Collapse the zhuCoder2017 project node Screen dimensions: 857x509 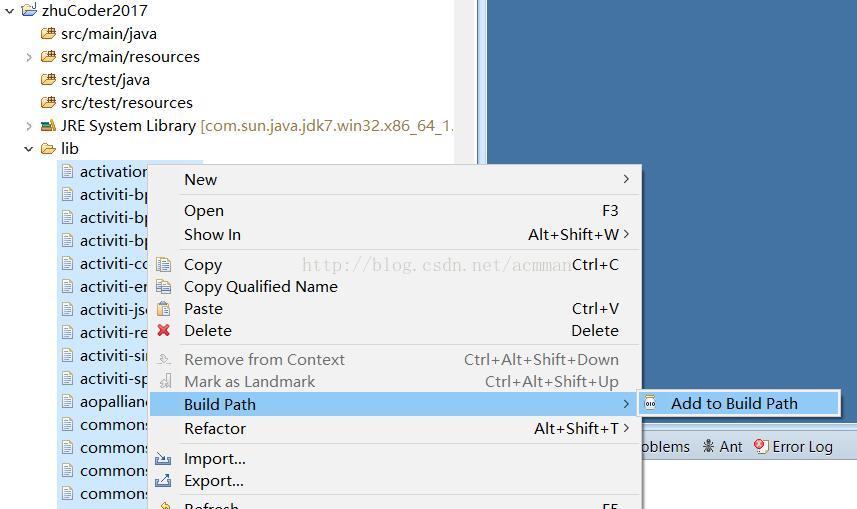(x=10, y=10)
